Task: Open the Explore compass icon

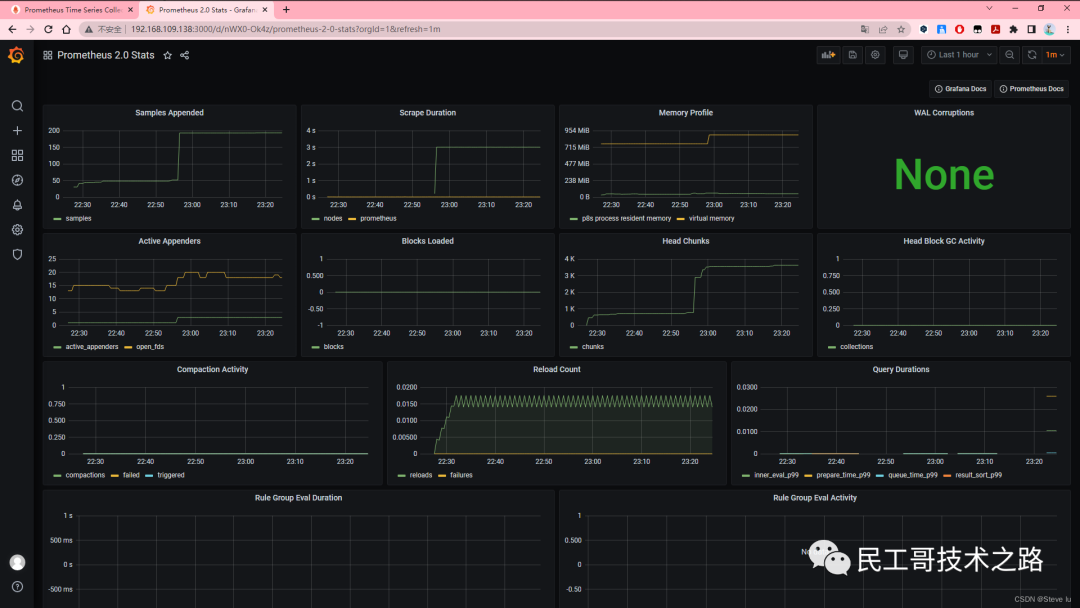Action: click(x=17, y=180)
